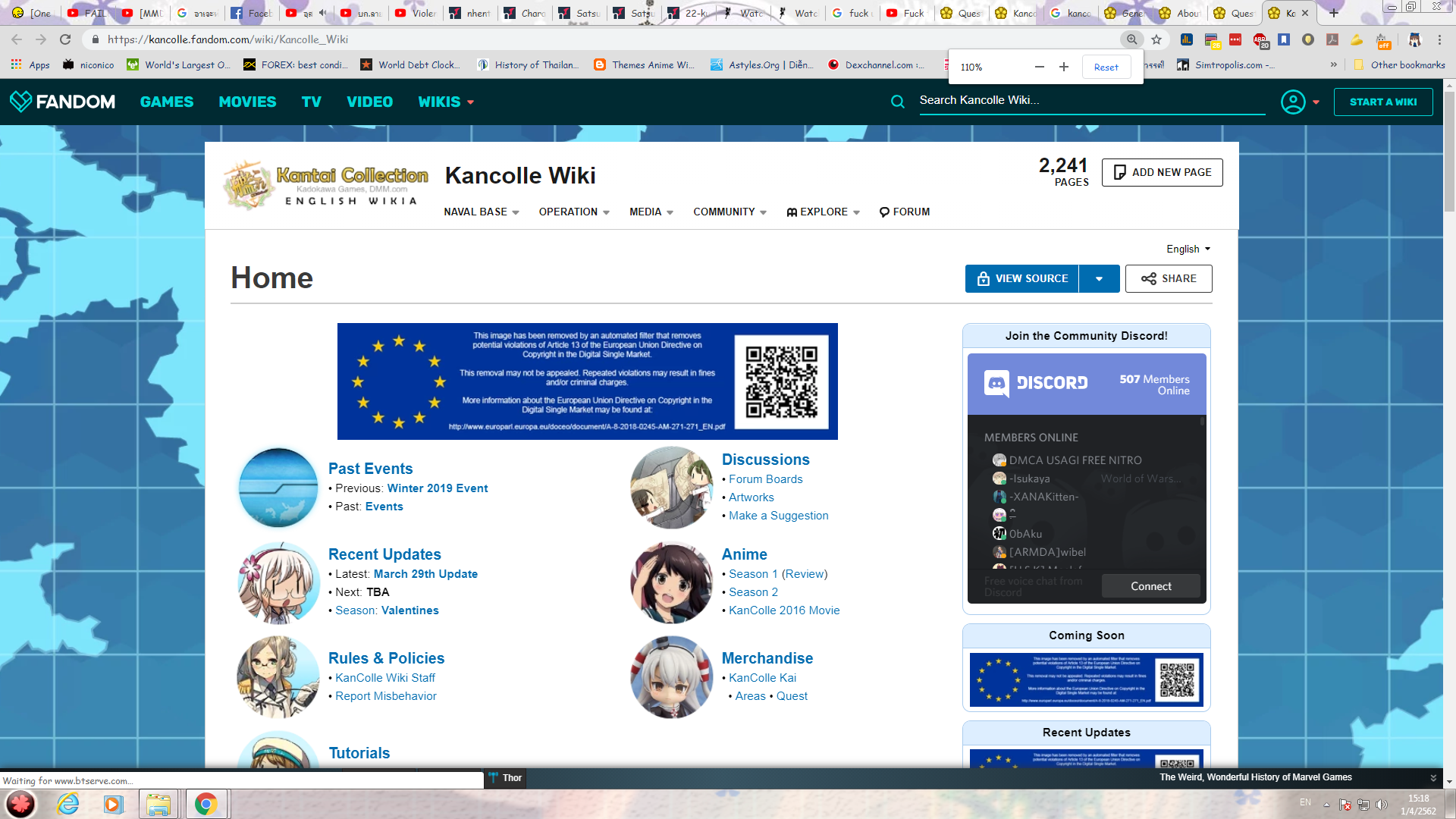The width and height of the screenshot is (1456, 819).
Task: Open the user account avatar icon
Action: click(x=1293, y=102)
